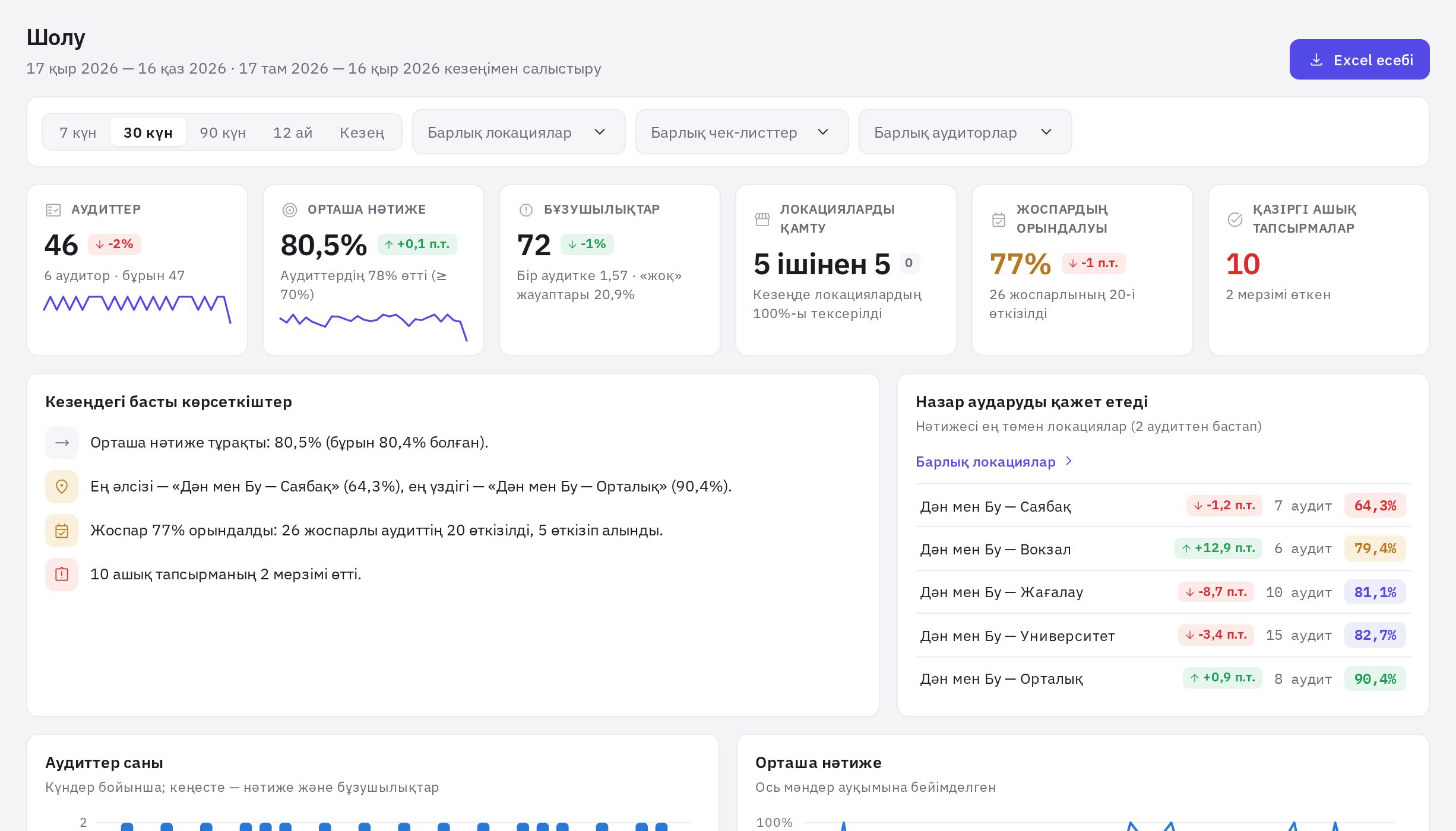Open the Дән мен Бу — Орталық row
The height and width of the screenshot is (831, 1456).
pyautogui.click(x=1163, y=678)
